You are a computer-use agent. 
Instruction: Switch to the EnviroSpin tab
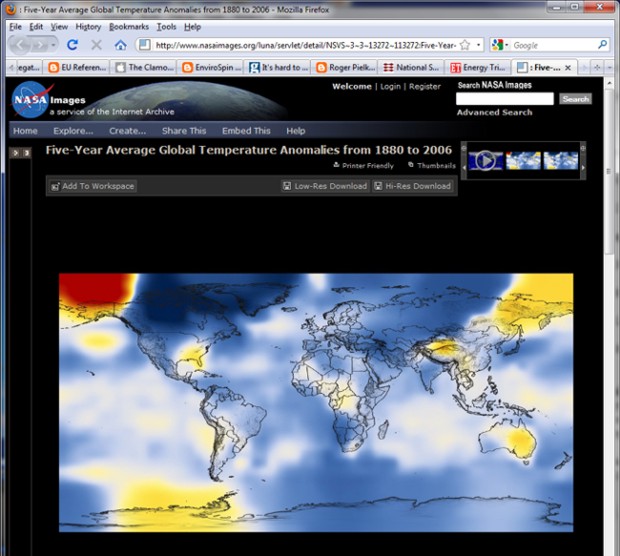pyautogui.click(x=211, y=67)
